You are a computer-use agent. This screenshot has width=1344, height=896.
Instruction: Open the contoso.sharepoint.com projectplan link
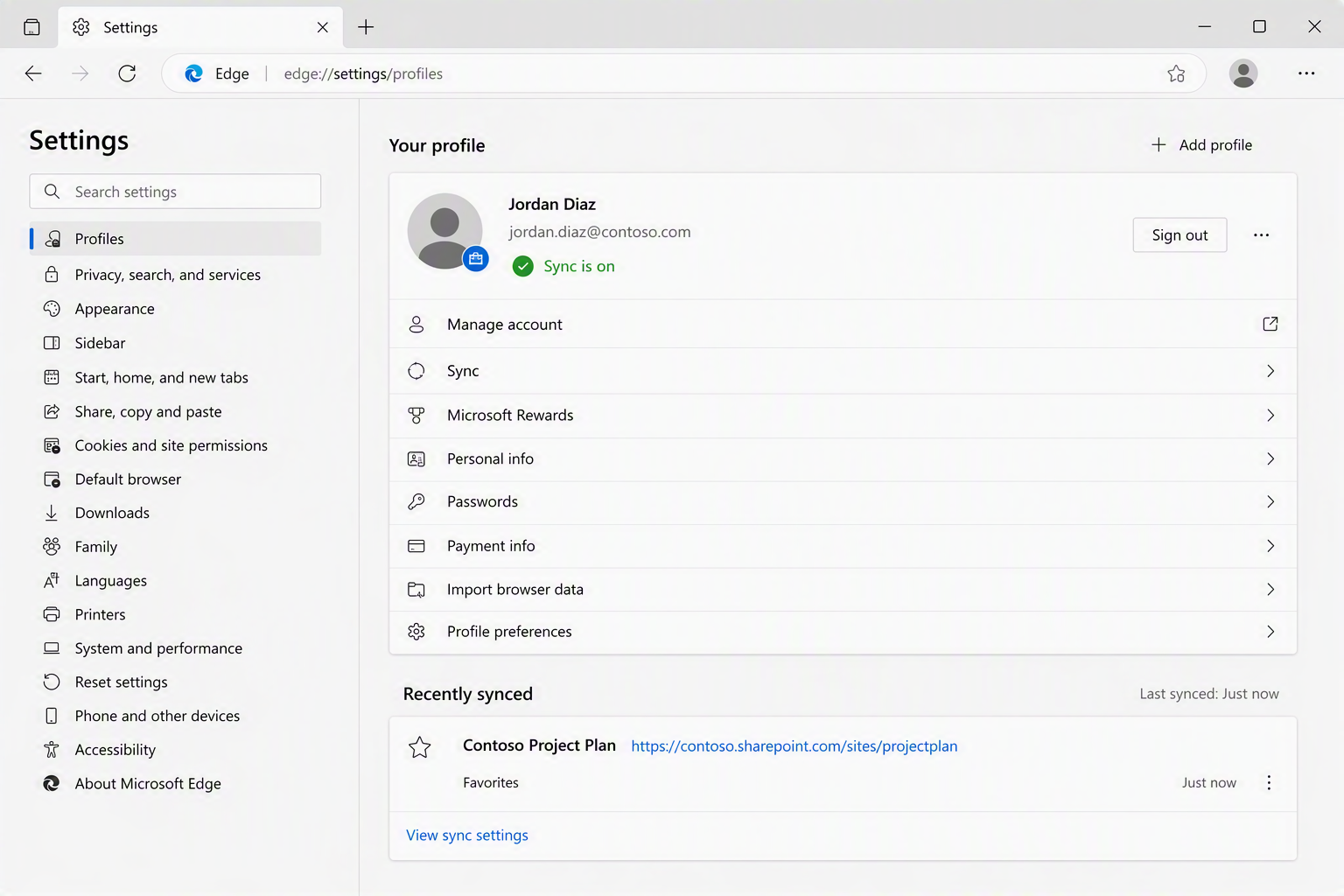[794, 746]
